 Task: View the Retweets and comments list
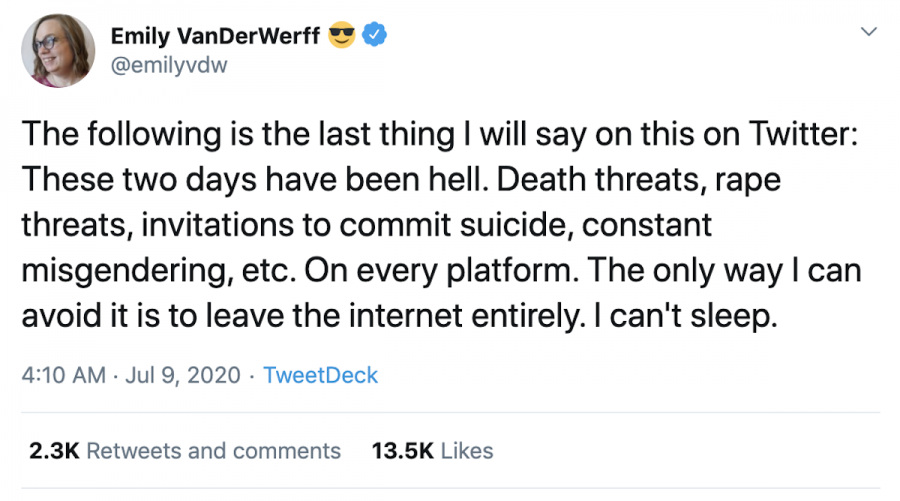(214, 451)
